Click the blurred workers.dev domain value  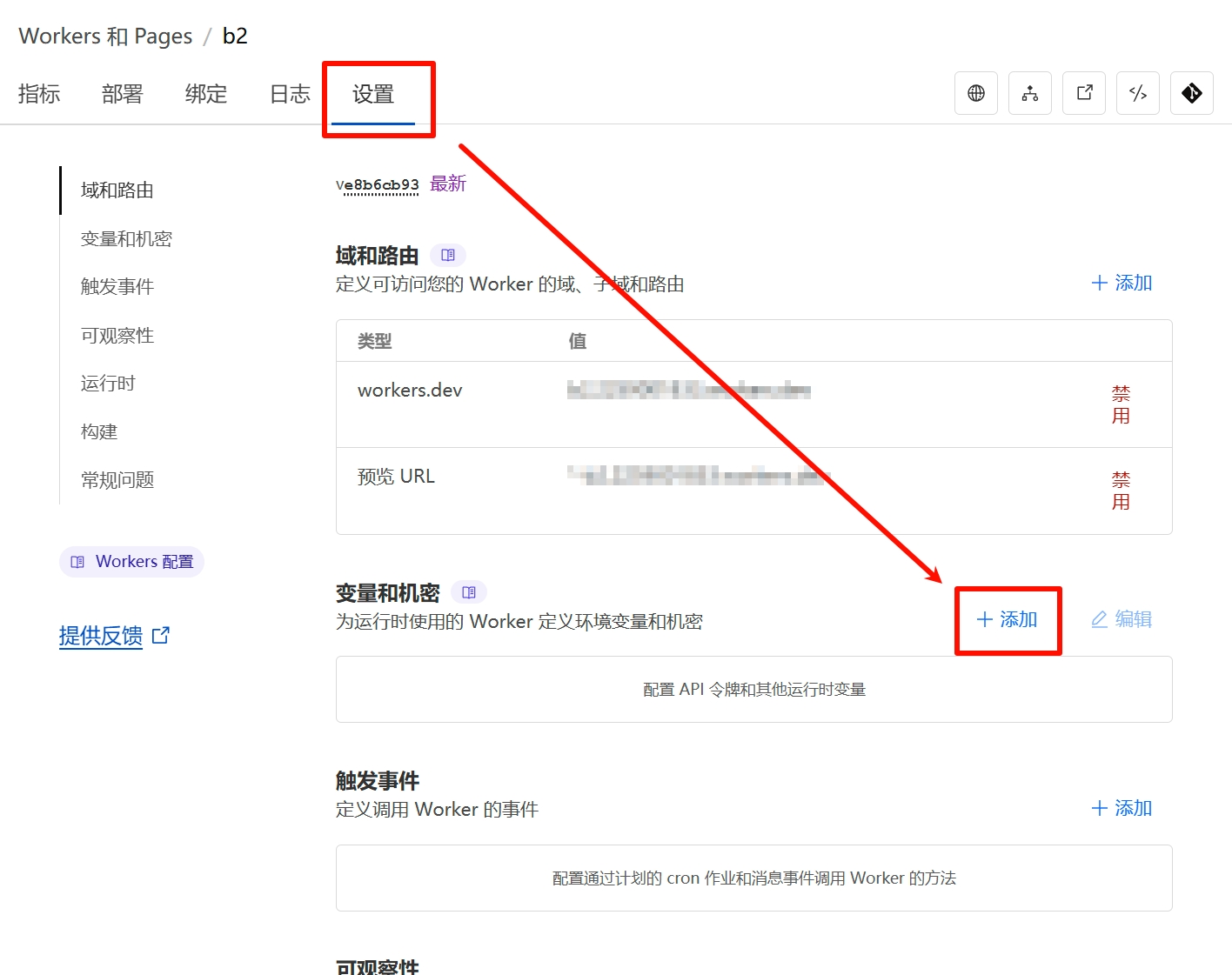689,390
